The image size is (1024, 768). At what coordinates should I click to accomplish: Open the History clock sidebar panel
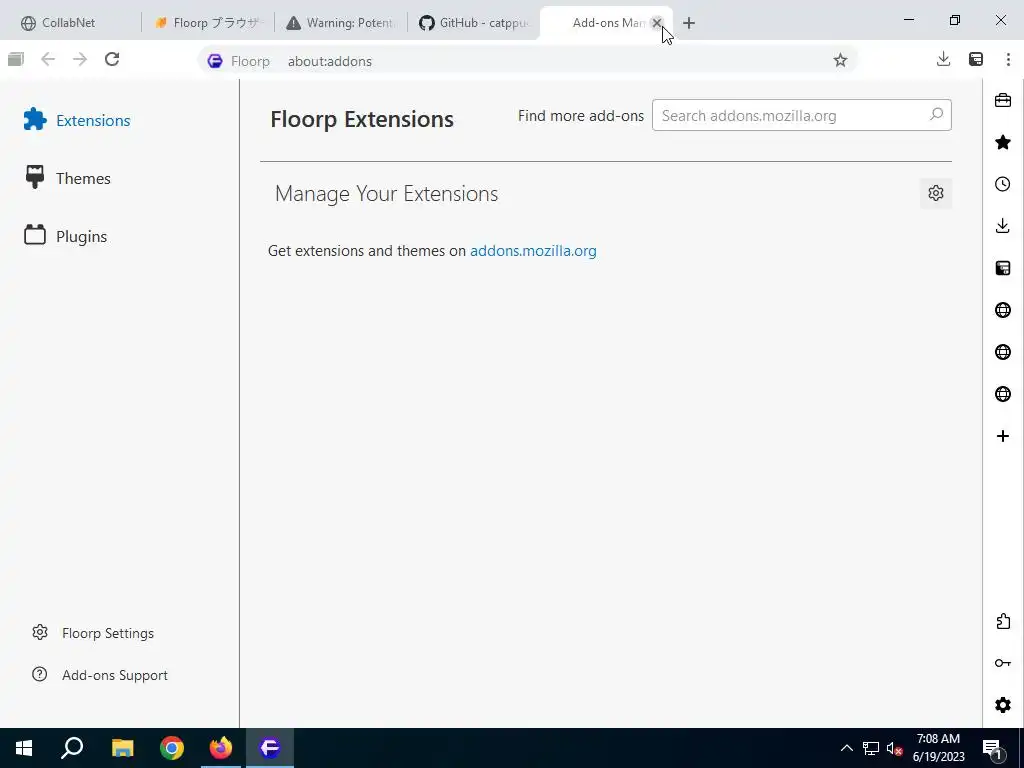(x=1003, y=184)
